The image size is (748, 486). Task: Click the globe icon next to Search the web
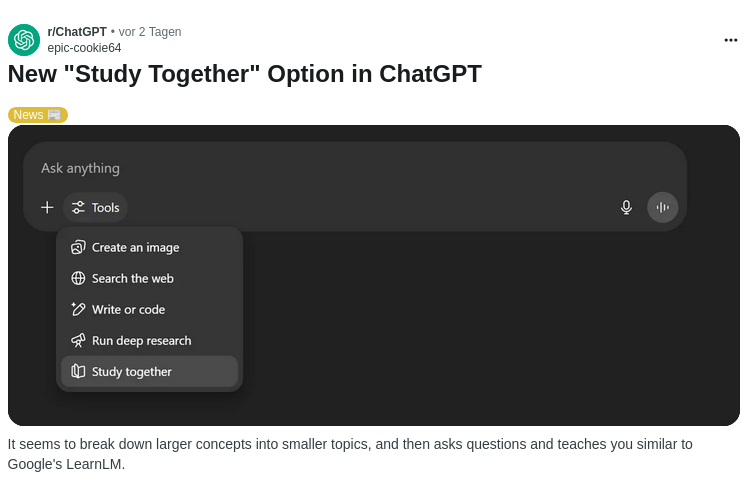click(78, 278)
